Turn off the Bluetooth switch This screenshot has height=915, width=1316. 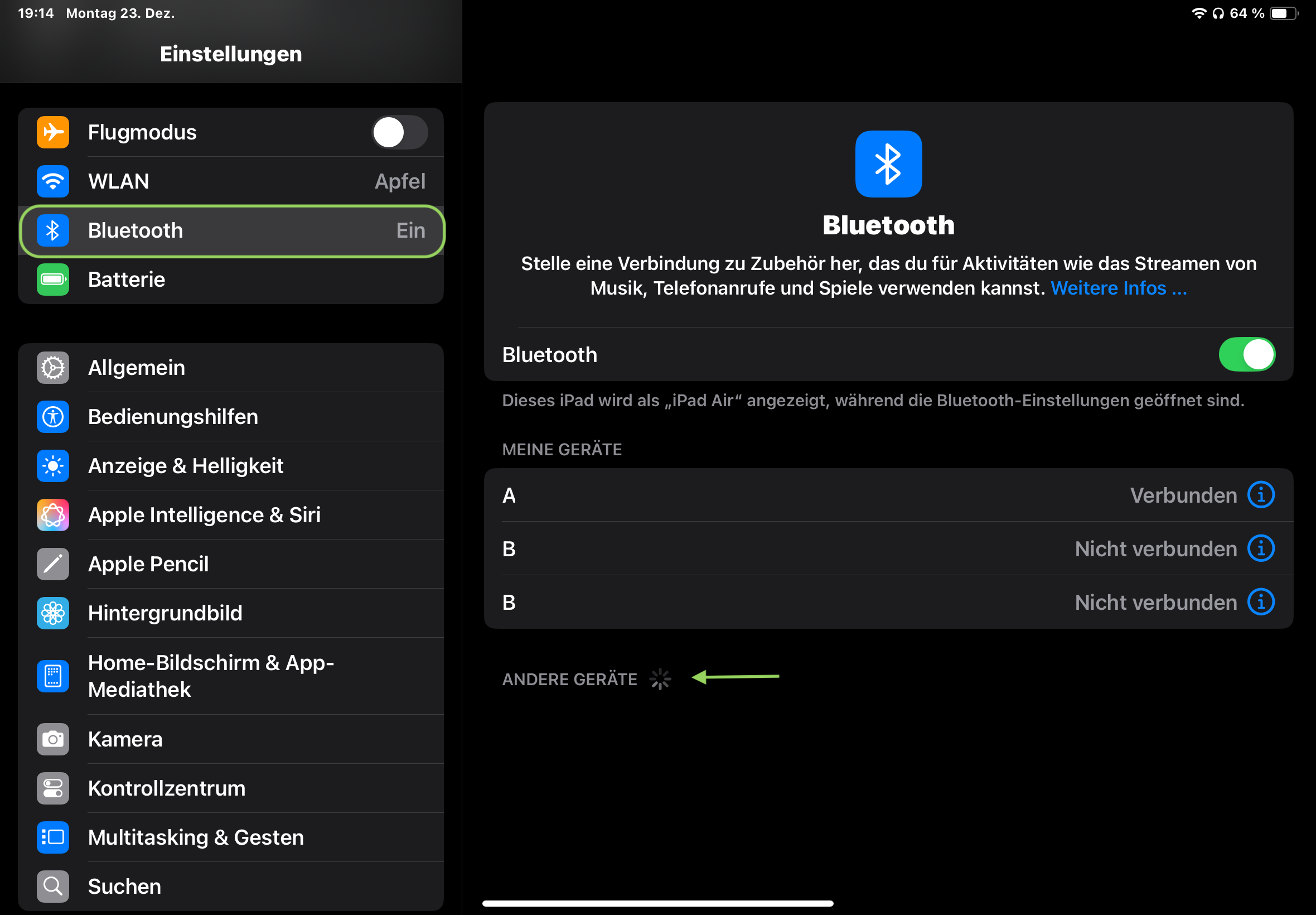click(x=1246, y=354)
